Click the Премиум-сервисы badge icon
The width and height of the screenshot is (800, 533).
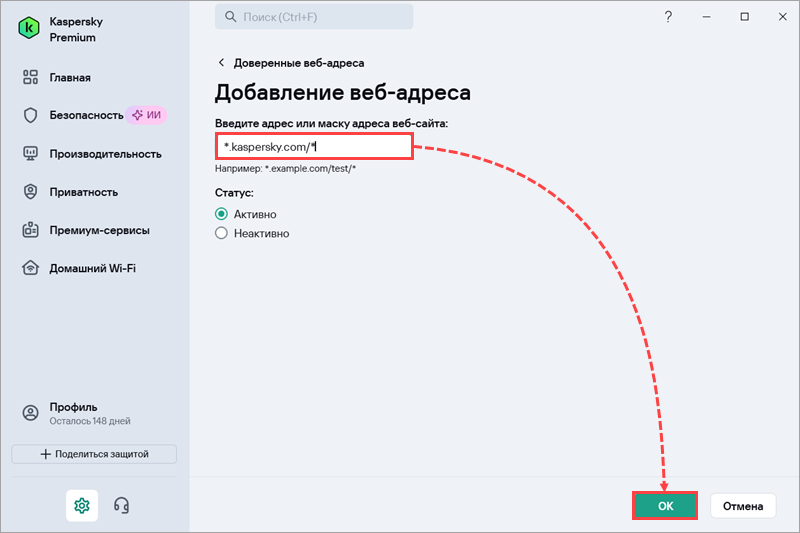(30, 230)
